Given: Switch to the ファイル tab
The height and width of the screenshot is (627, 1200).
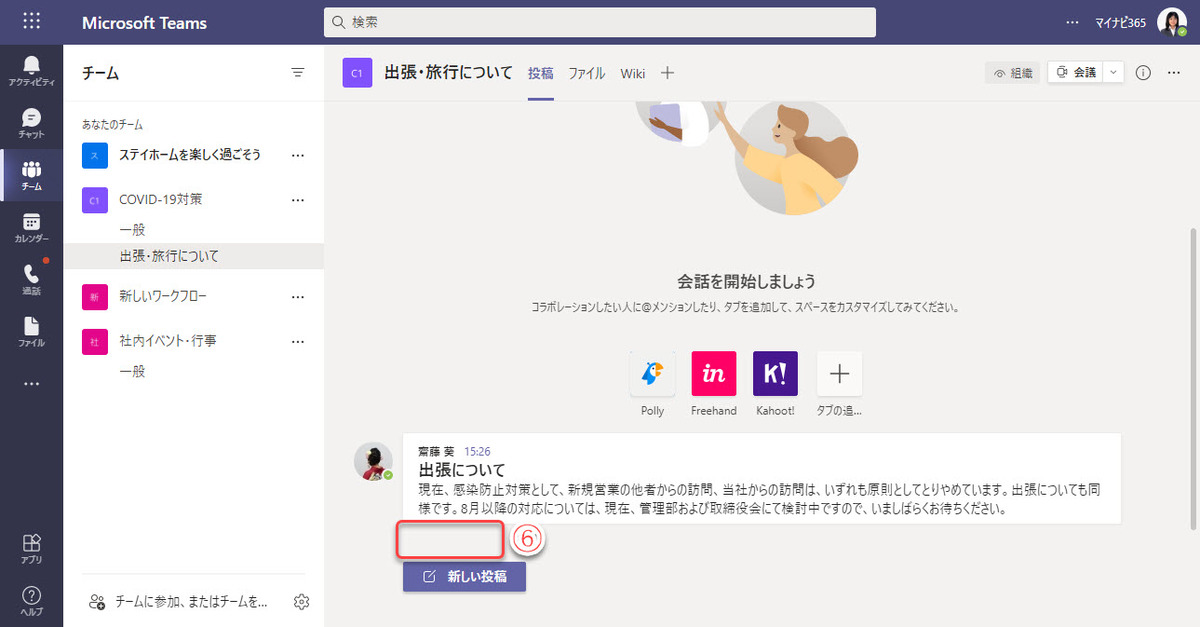Looking at the screenshot, I should [587, 73].
